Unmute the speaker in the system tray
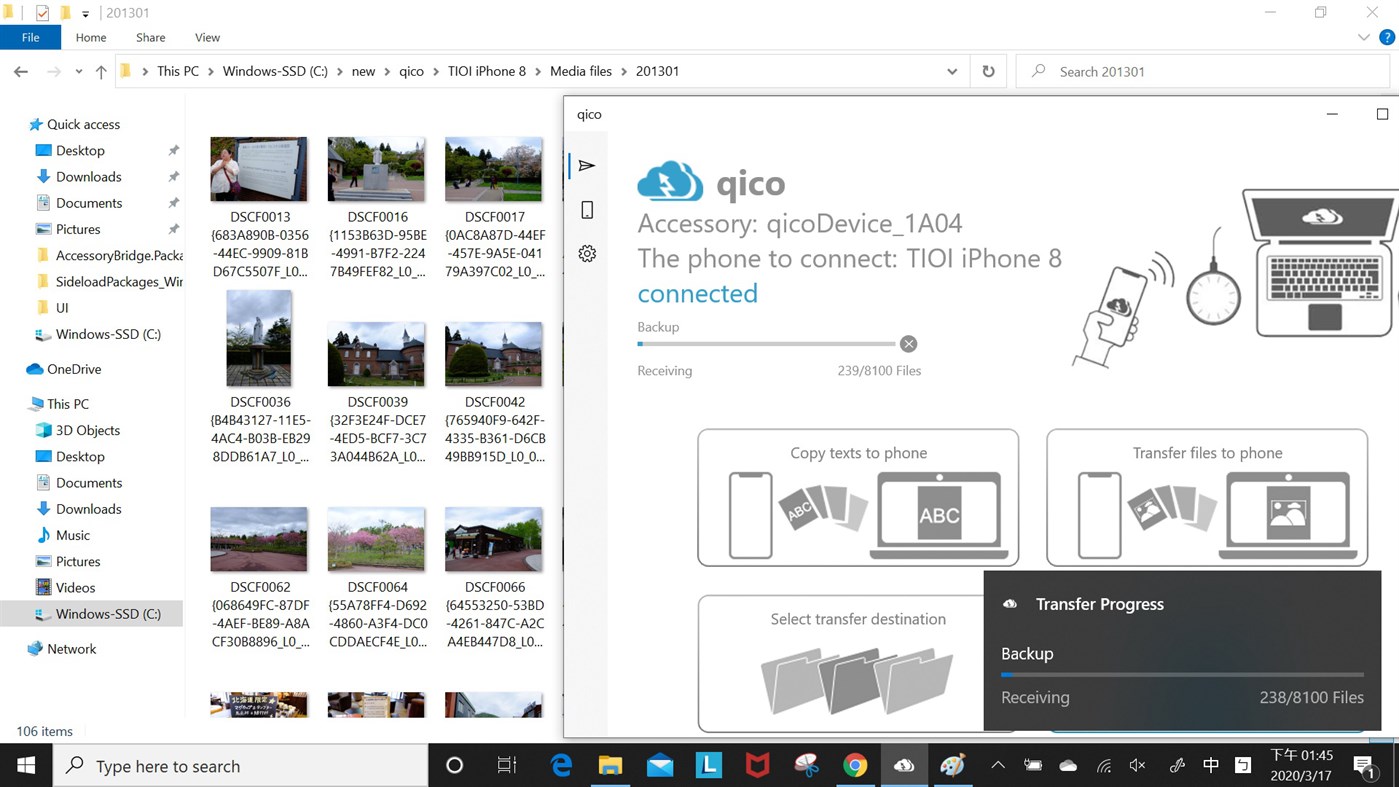Viewport: 1399px width, 787px height. click(x=1138, y=765)
